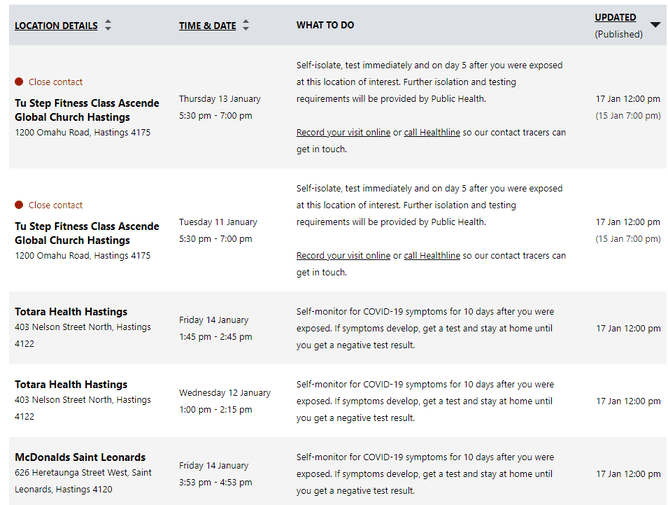The width and height of the screenshot is (668, 505).
Task: Open the first Record your visit online link
Action: pyautogui.click(x=343, y=132)
